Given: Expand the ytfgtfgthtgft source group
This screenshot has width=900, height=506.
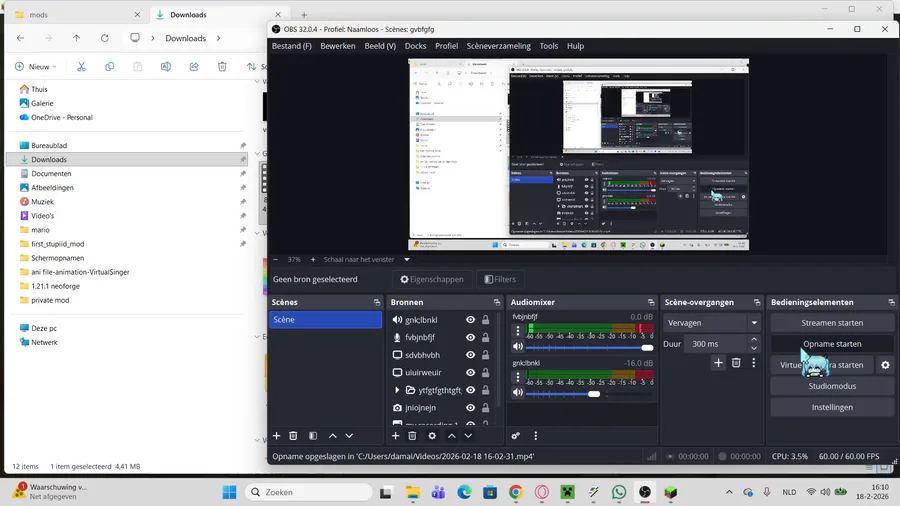Looking at the screenshot, I should coord(397,390).
